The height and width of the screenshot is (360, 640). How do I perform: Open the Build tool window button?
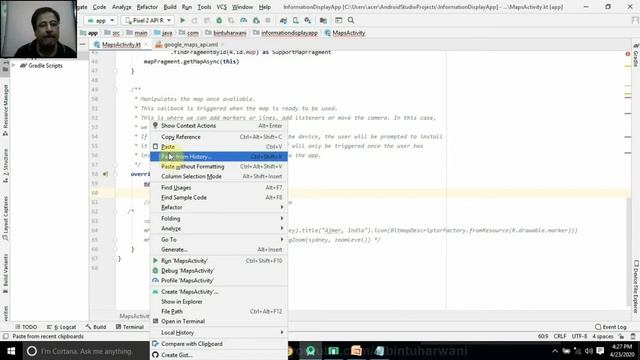(96, 327)
